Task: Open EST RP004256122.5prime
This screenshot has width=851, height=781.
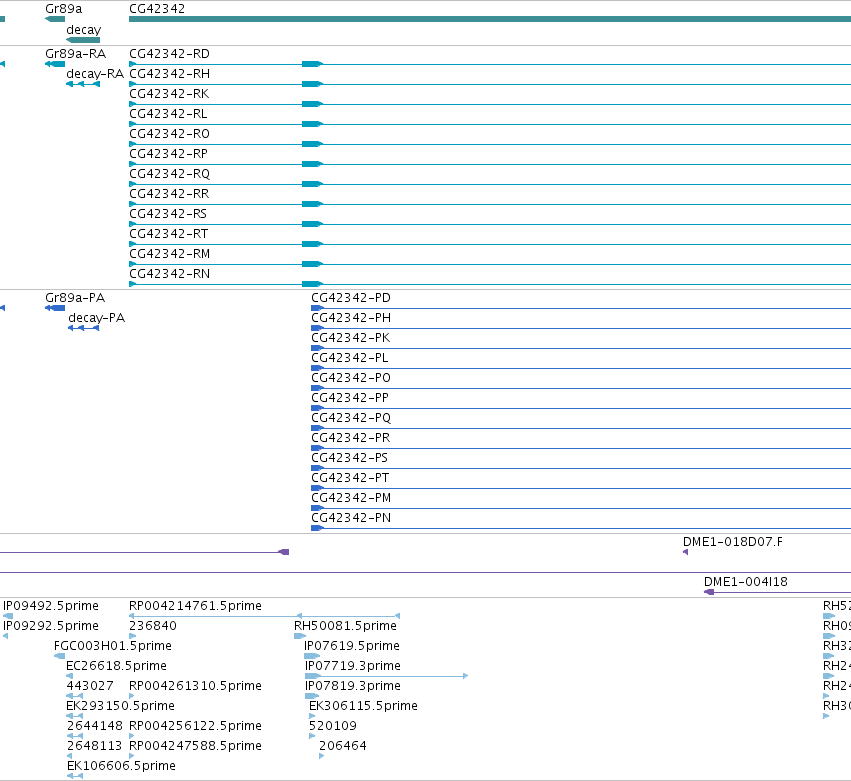Action: point(195,727)
